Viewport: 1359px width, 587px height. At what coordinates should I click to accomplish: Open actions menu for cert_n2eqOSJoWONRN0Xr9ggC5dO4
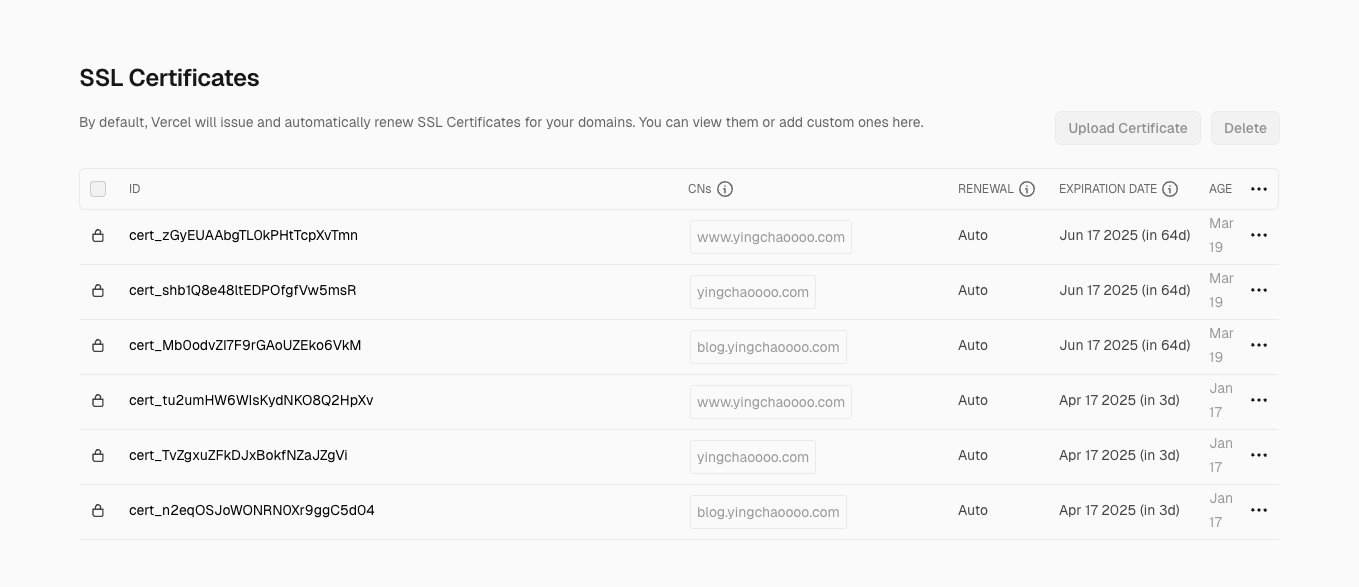(1258, 510)
